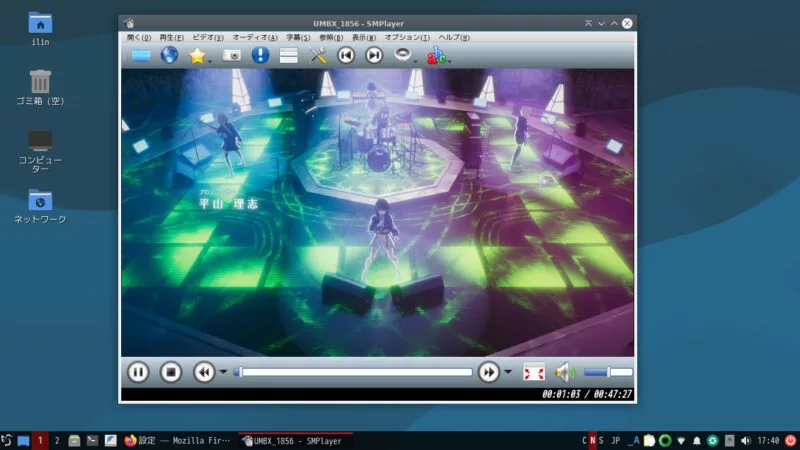Stop the video with the stop button
This screenshot has height=450, width=800.
(x=171, y=372)
